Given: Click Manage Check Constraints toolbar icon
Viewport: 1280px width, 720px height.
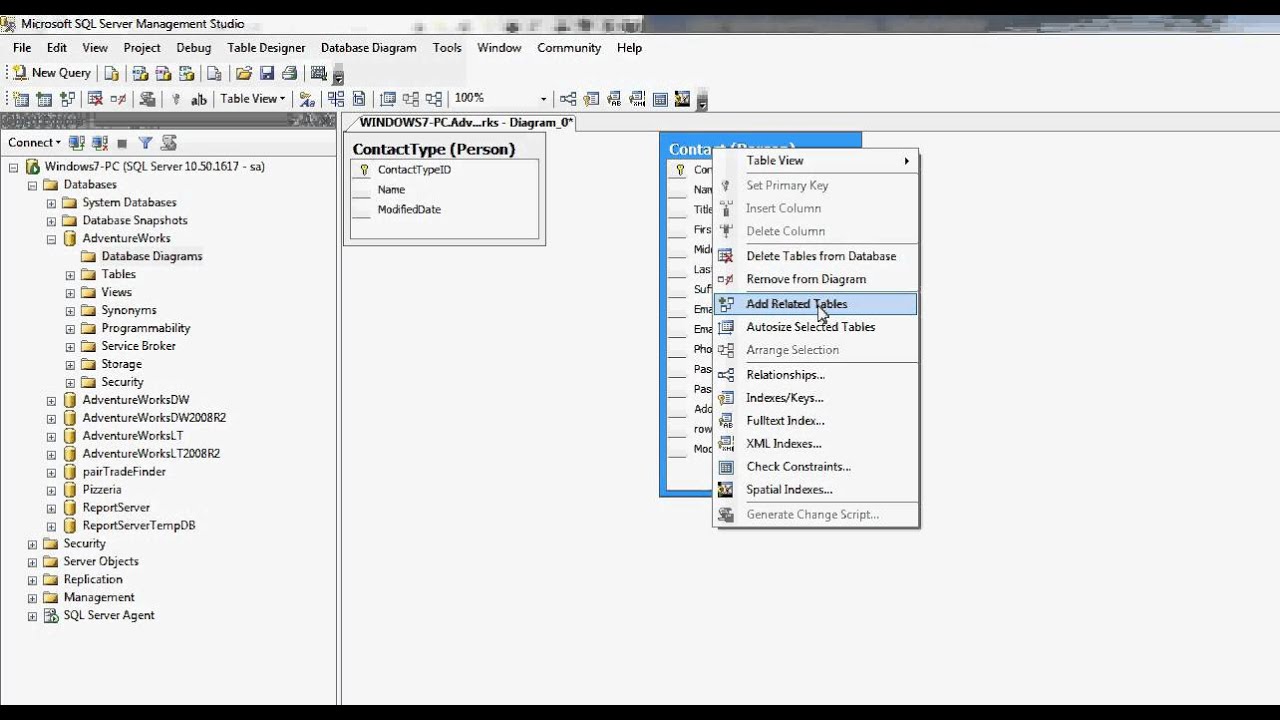Looking at the screenshot, I should pyautogui.click(x=660, y=99).
